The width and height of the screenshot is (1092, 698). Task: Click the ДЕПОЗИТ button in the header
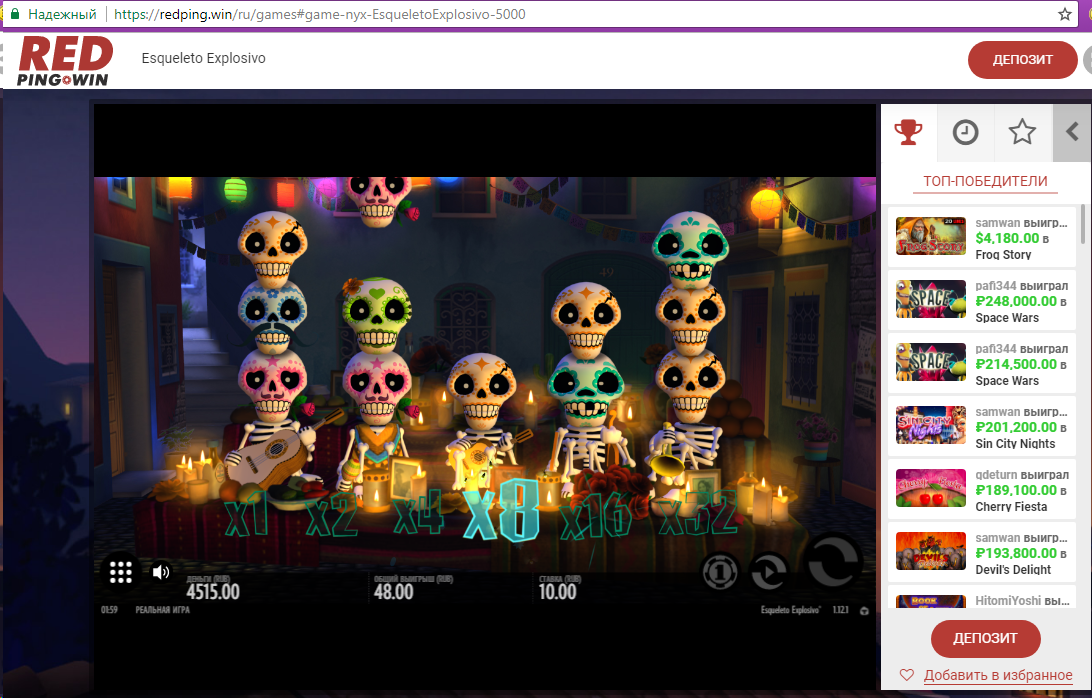click(1022, 60)
